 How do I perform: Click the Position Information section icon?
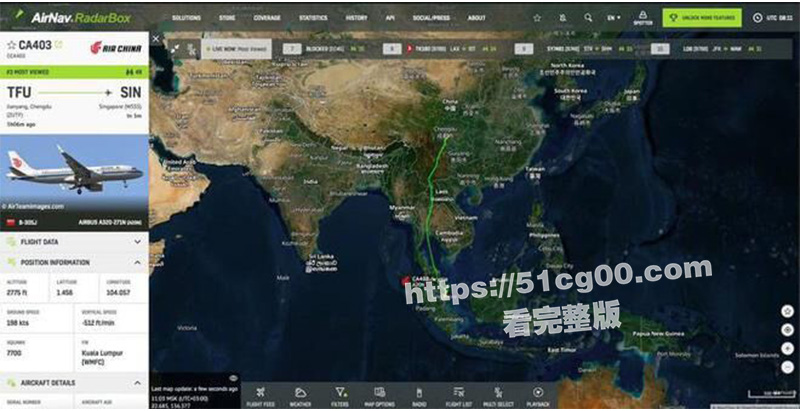[11, 262]
